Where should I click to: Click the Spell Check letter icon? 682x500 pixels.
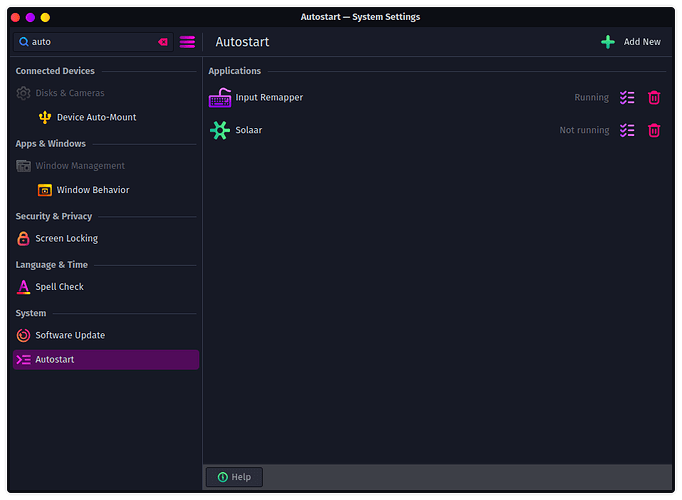23,287
